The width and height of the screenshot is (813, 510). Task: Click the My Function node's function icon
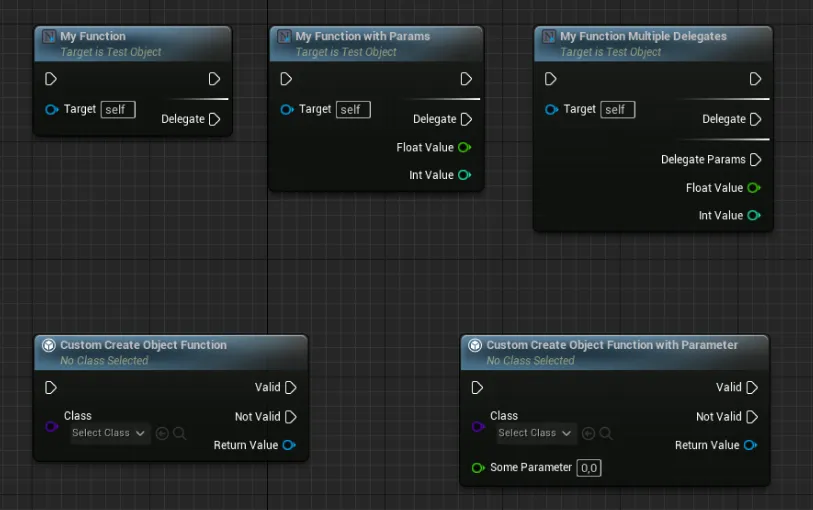49,36
